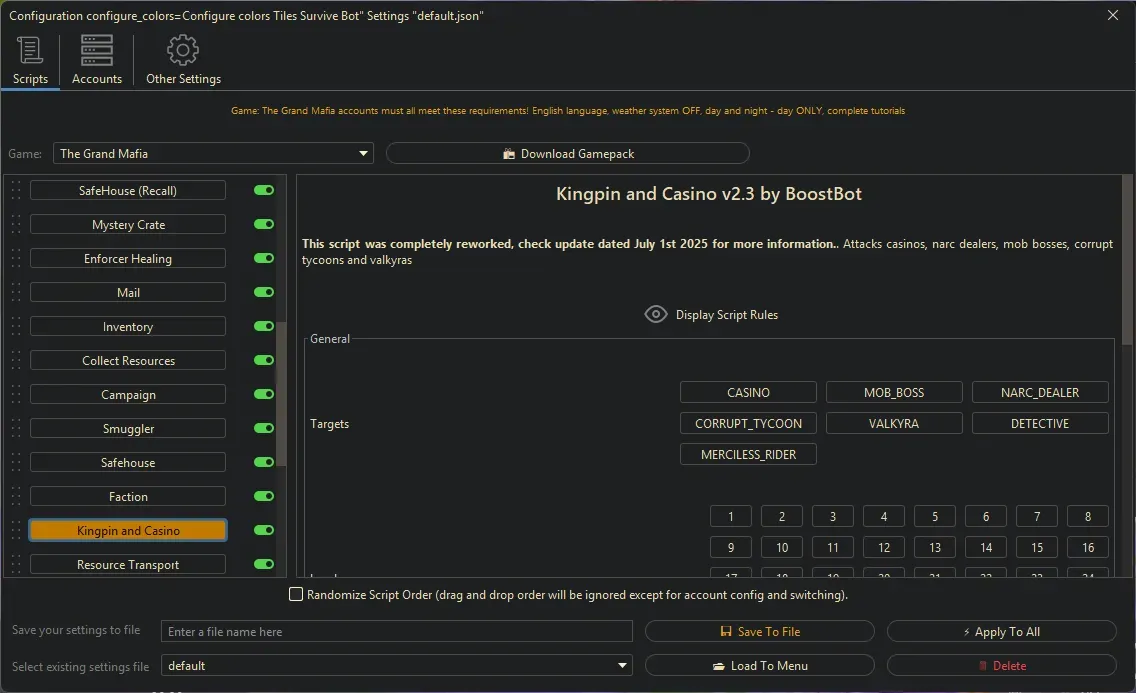Choose level 12 button
The image size is (1136, 693).
(x=884, y=547)
